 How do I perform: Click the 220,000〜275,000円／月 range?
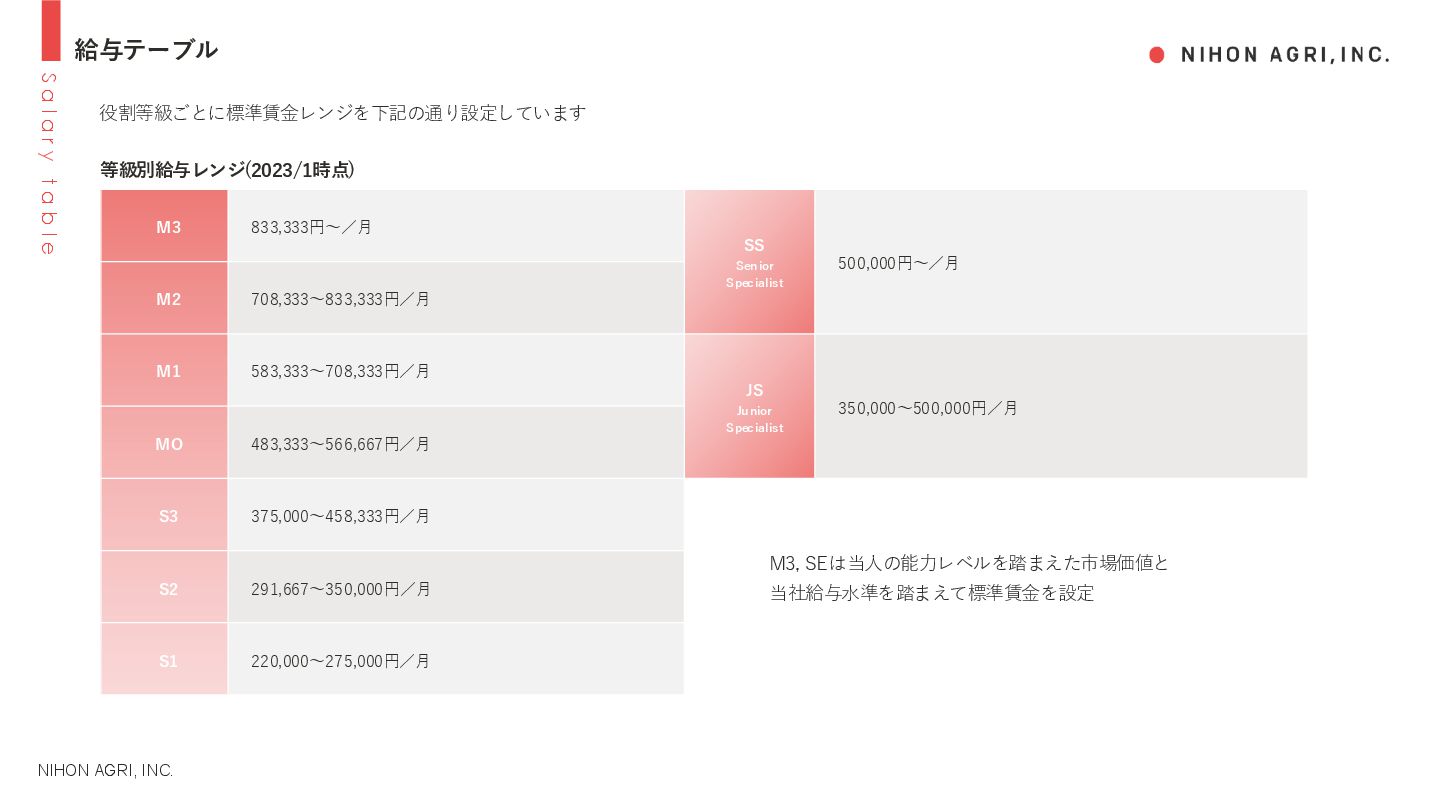click(x=340, y=661)
